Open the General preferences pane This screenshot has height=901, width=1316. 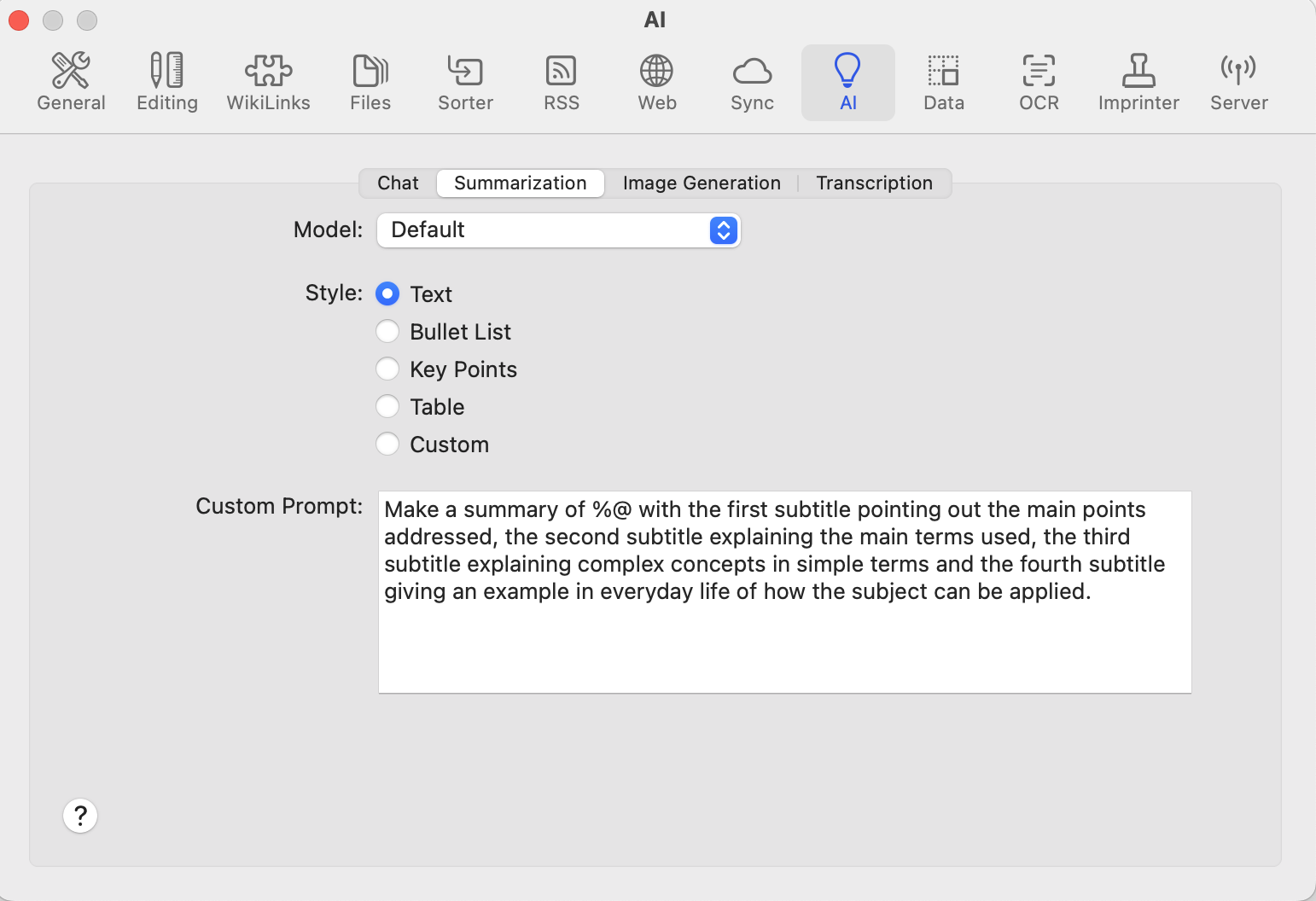click(71, 83)
